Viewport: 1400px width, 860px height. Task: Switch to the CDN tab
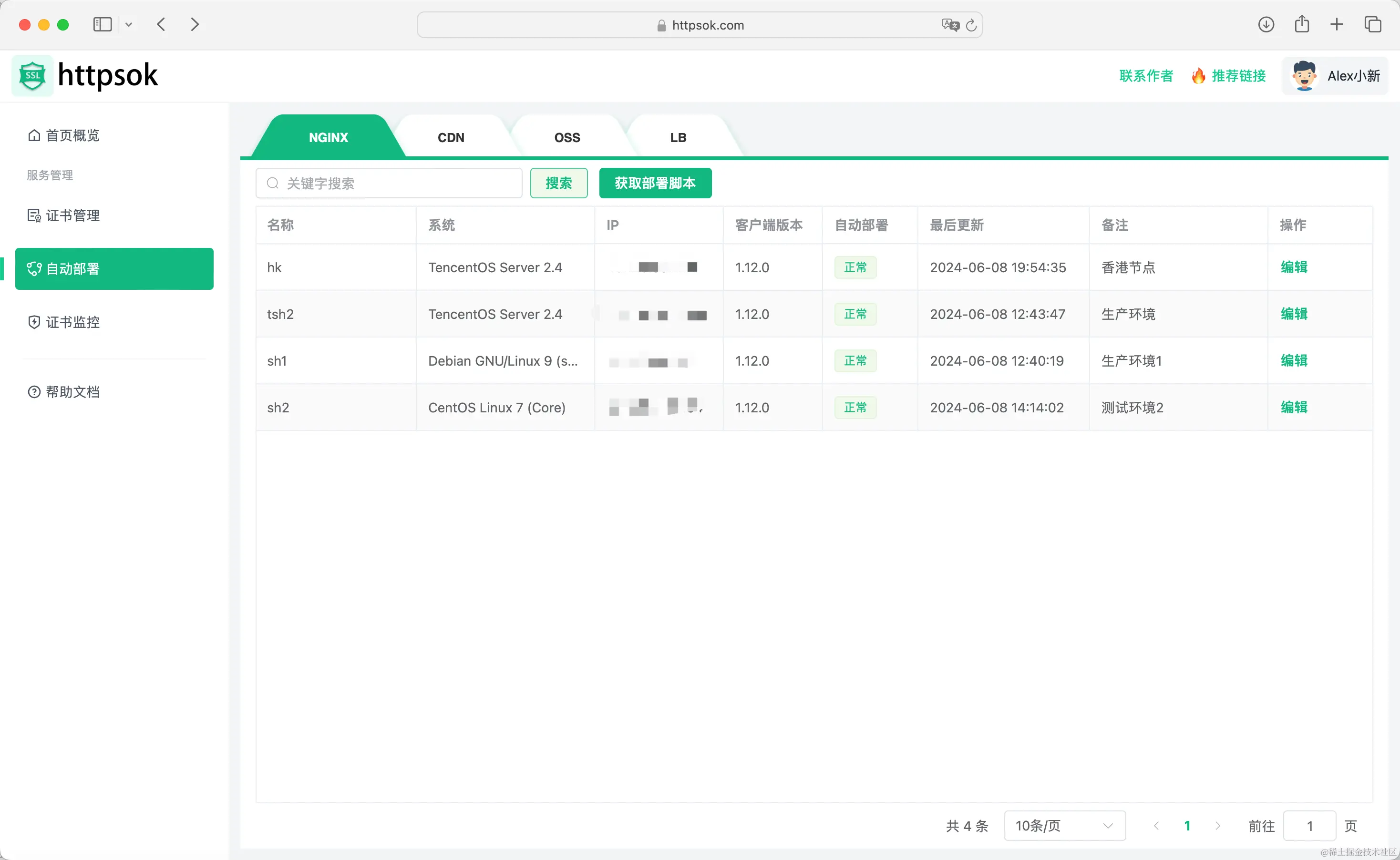tap(451, 138)
